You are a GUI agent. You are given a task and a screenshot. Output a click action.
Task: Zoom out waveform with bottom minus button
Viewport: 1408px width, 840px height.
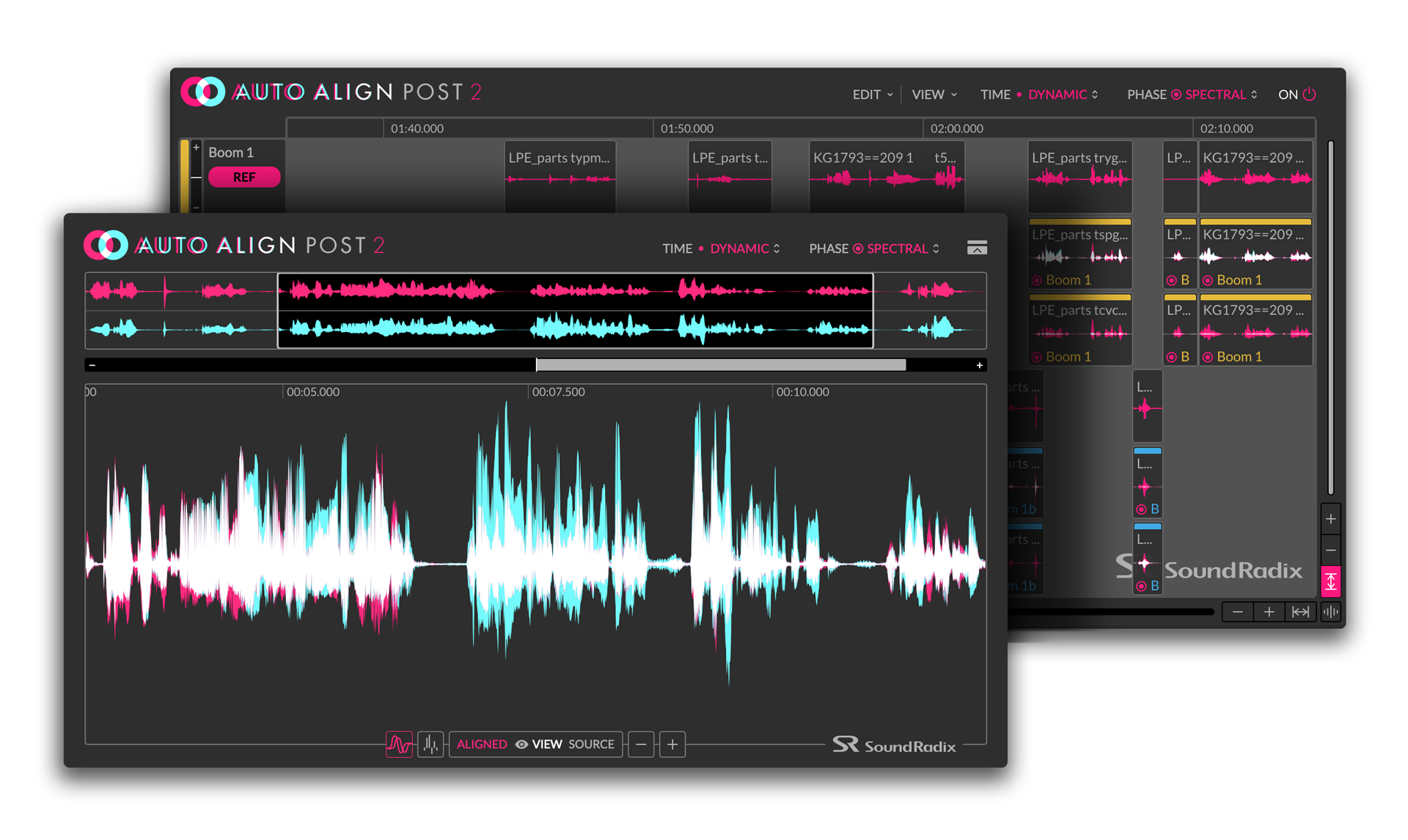click(641, 744)
